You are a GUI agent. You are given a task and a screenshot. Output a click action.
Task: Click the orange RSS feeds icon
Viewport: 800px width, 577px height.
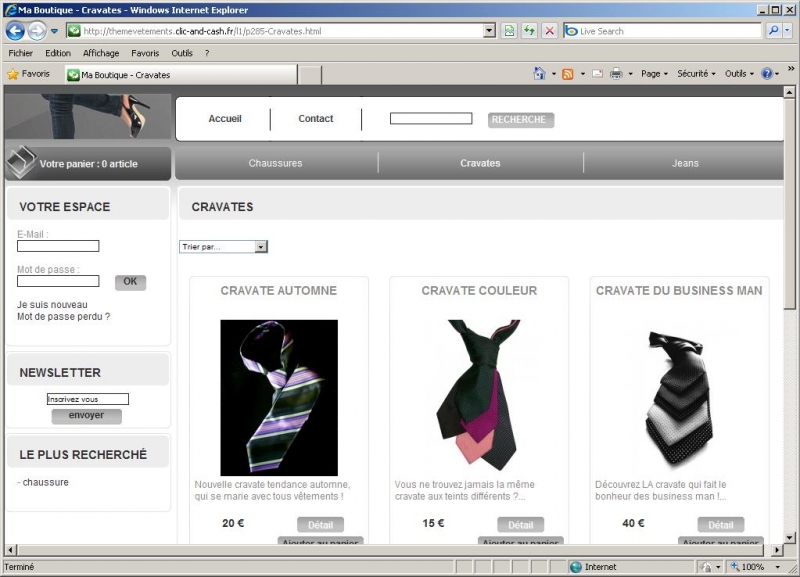pyautogui.click(x=567, y=74)
